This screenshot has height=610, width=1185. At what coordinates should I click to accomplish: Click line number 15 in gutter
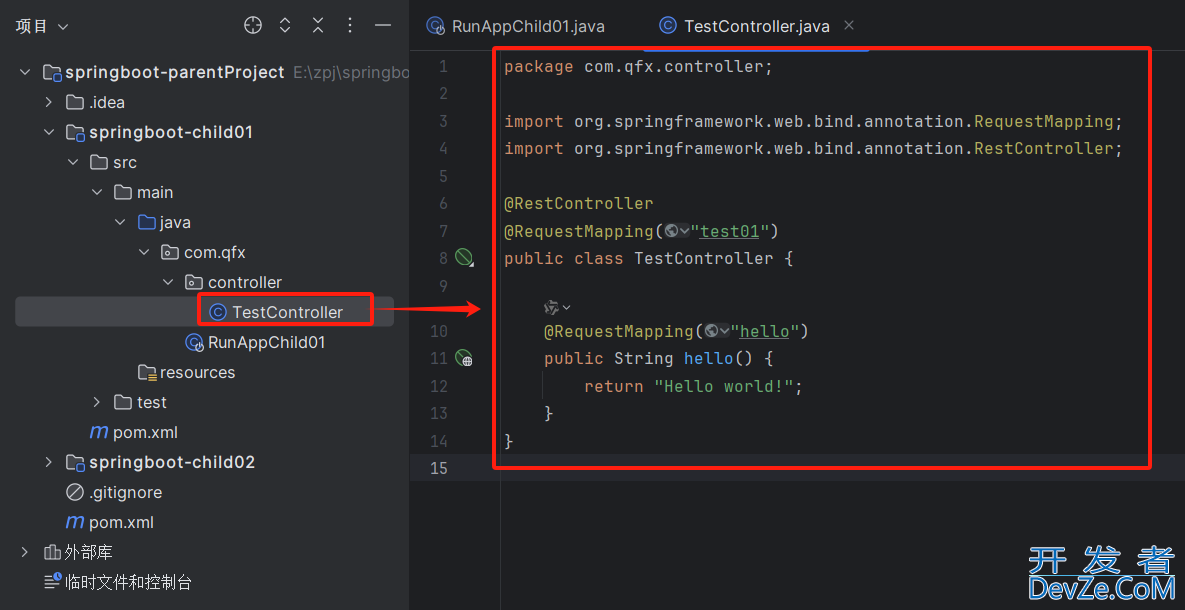(439, 468)
